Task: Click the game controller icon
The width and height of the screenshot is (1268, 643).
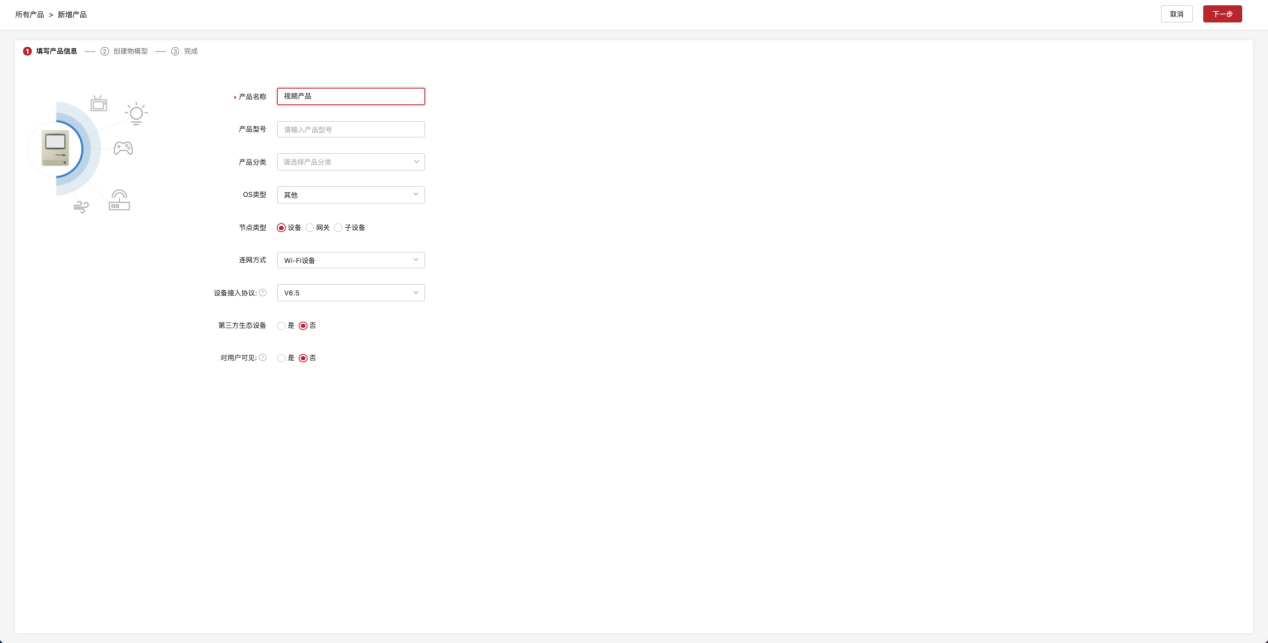Action: point(123,148)
